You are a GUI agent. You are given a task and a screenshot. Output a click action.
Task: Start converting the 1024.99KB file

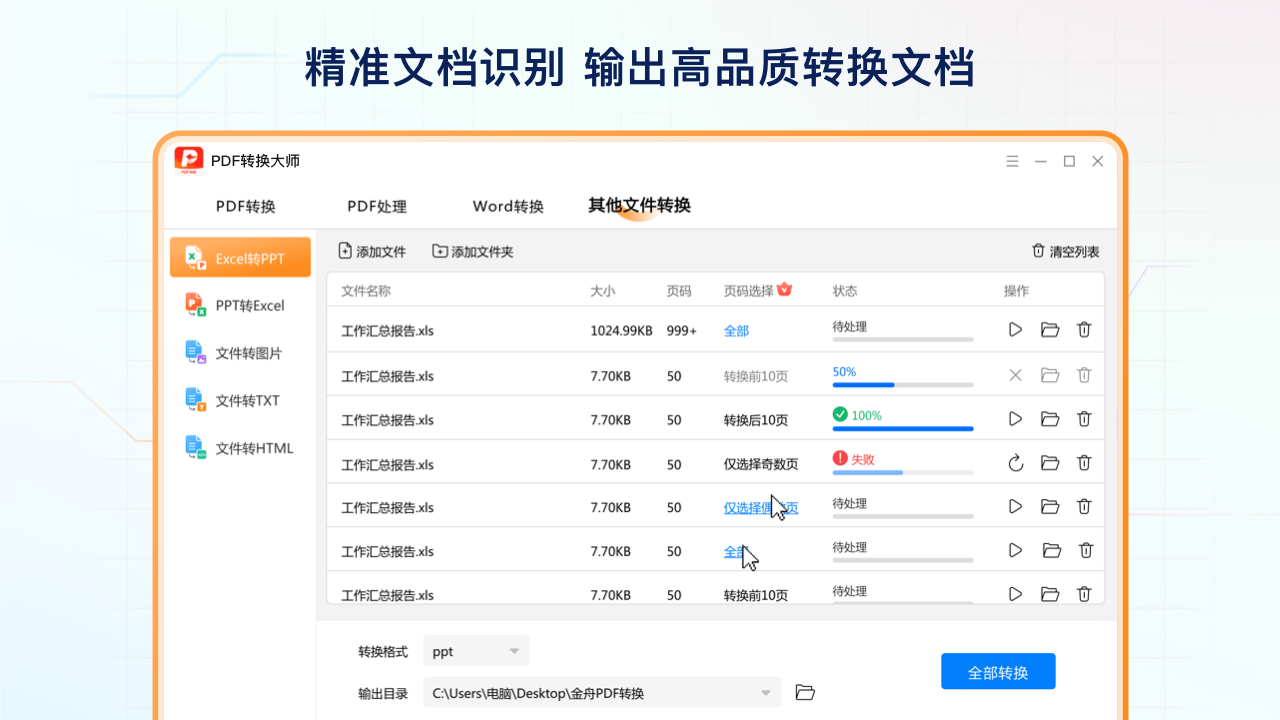(1014, 329)
